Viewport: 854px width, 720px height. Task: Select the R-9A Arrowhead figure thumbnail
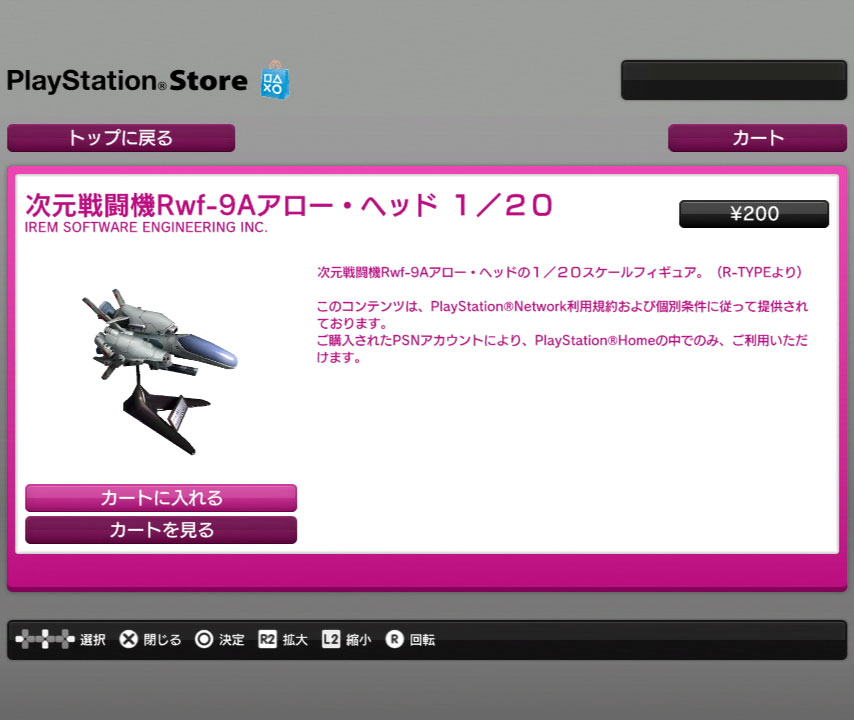pos(160,371)
